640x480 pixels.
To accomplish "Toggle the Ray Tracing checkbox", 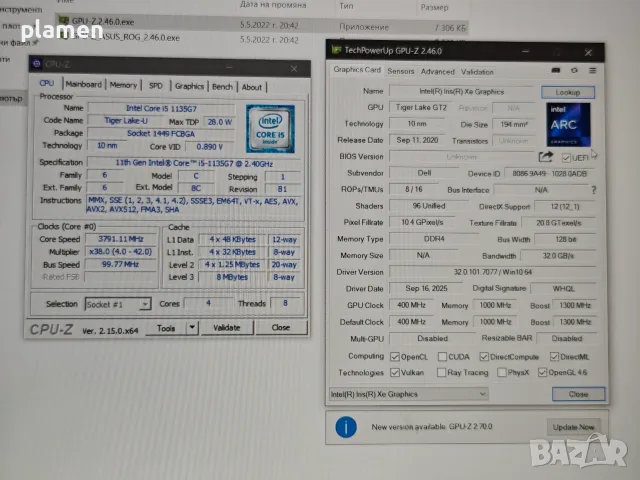I will [441, 373].
